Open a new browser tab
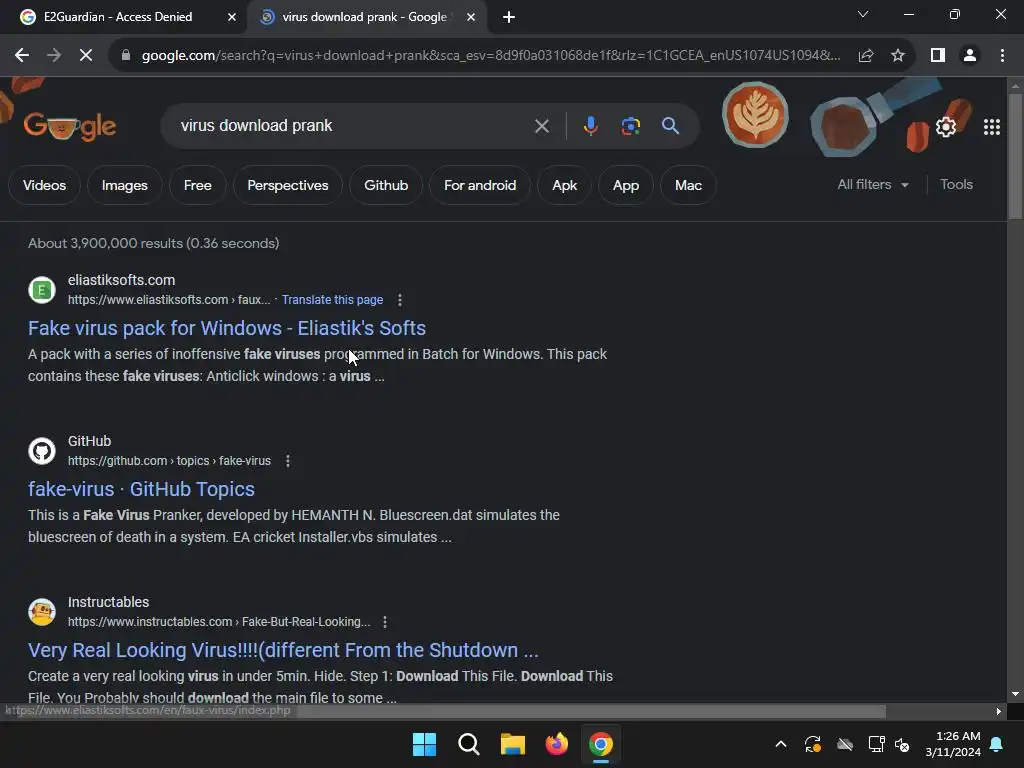The image size is (1024, 768). pyautogui.click(x=509, y=17)
